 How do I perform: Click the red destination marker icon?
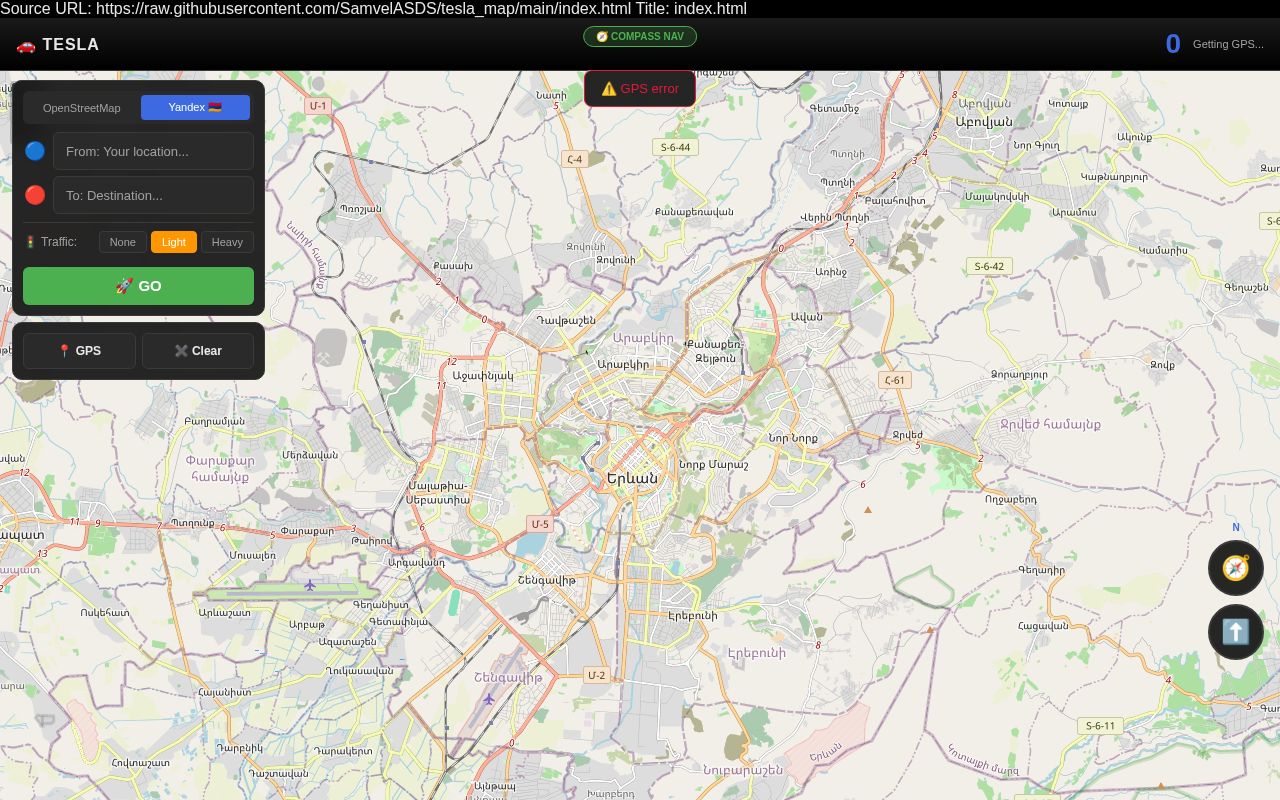click(x=35, y=195)
